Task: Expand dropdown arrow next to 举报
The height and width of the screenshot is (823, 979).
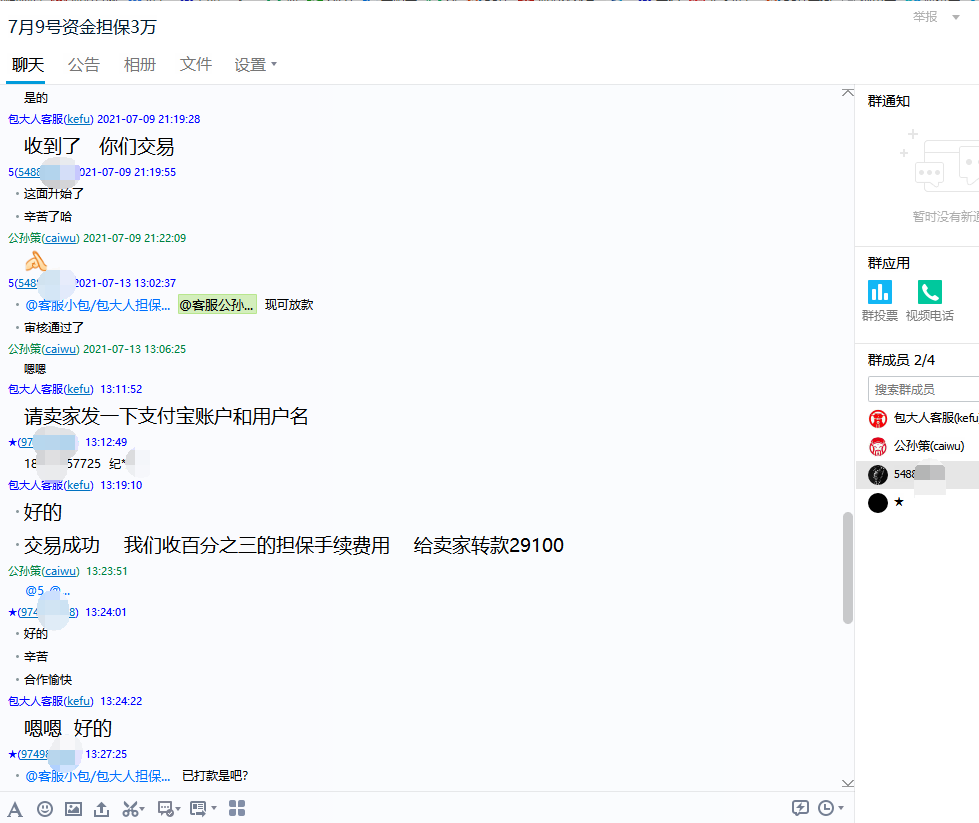Action: [956, 17]
